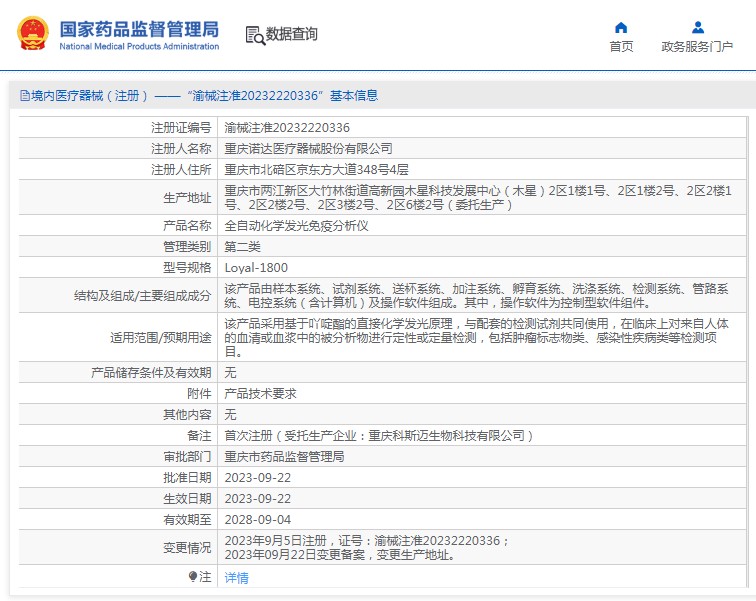Click the document icon before 境内医疗器械
The width and height of the screenshot is (756, 601).
25,95
